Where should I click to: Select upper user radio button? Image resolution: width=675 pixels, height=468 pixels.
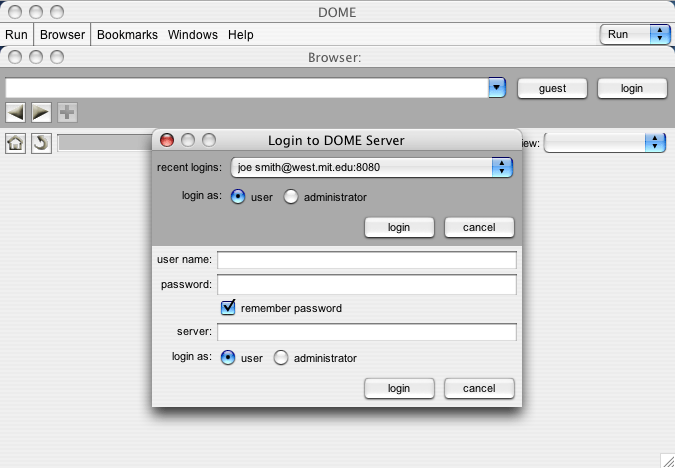pyautogui.click(x=238, y=197)
